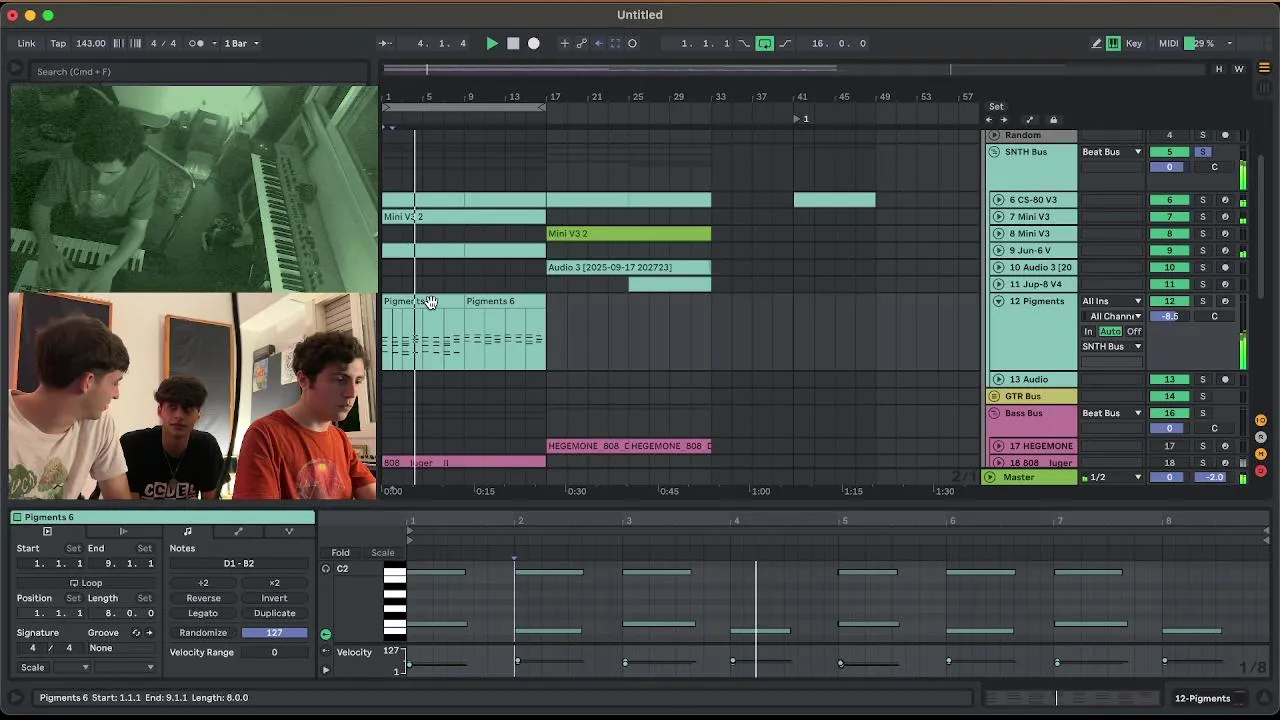Click the Session Record circle icon

632,43
